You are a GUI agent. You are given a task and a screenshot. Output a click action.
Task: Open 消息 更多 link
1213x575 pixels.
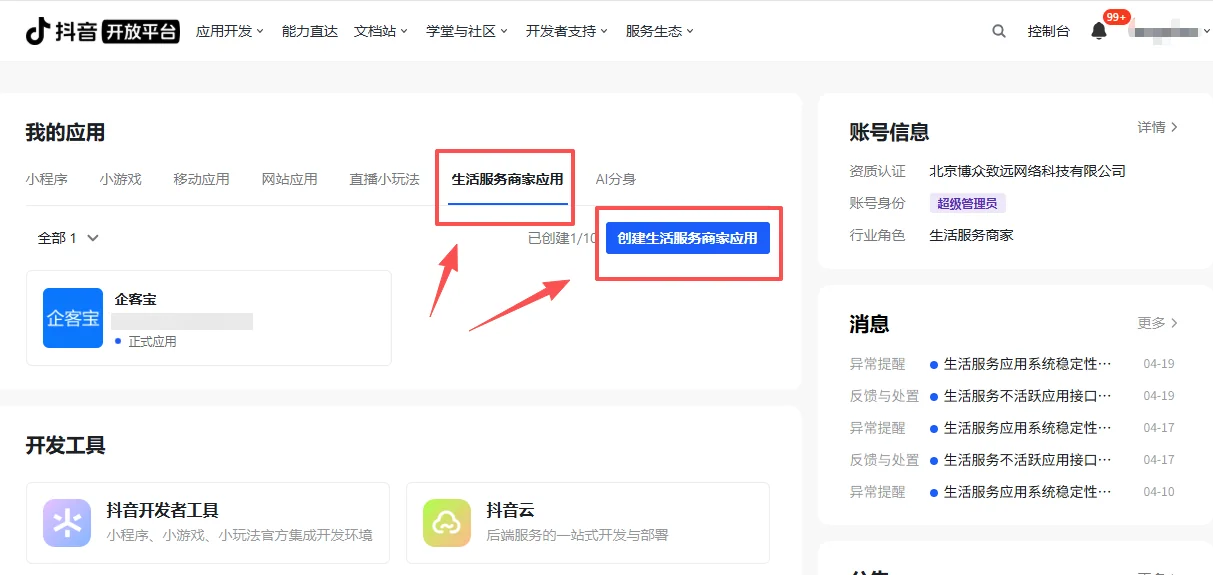[1158, 323]
